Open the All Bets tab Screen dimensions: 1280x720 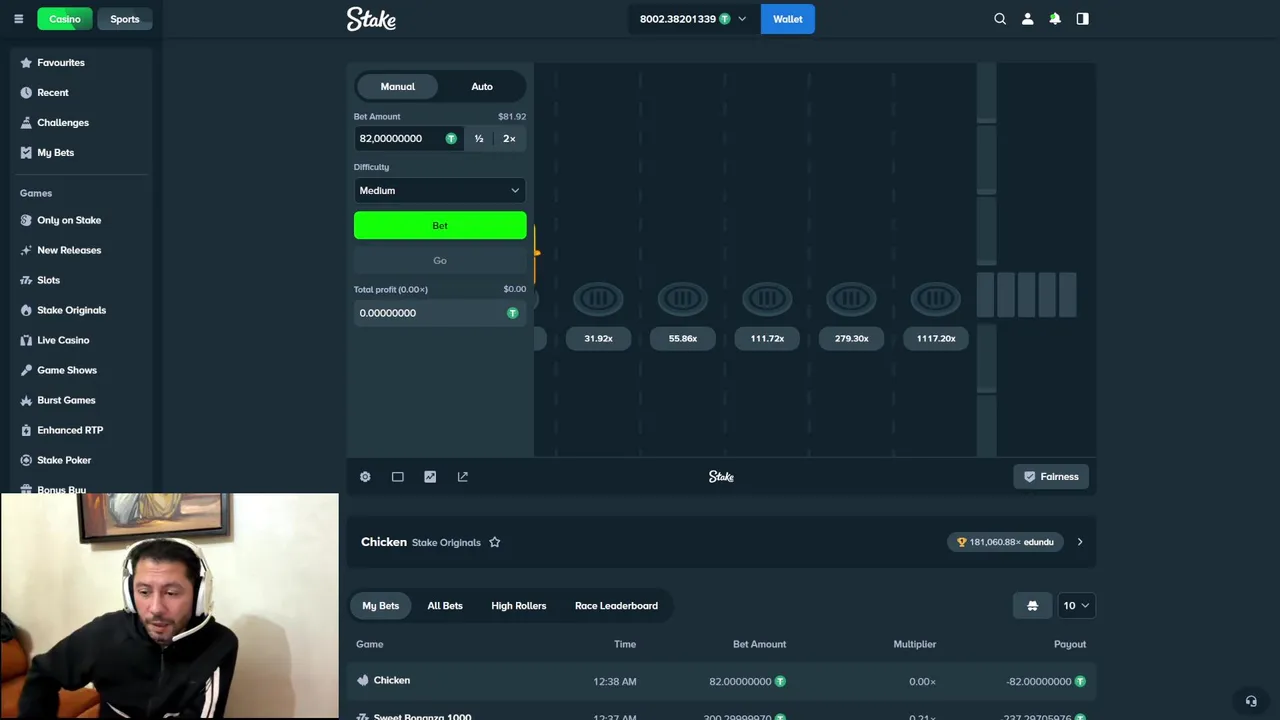[445, 605]
